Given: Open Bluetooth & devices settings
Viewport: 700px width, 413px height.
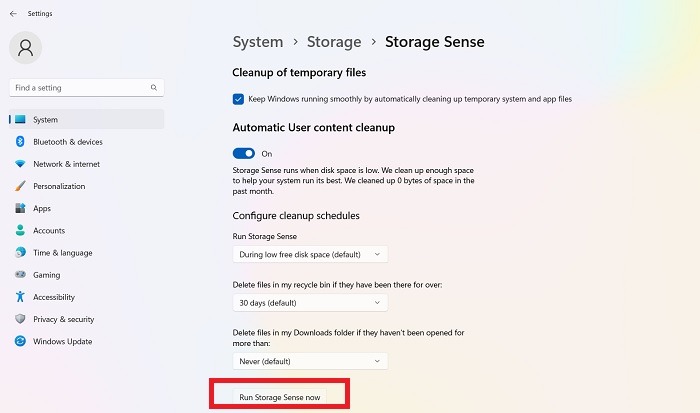Looking at the screenshot, I should click(x=87, y=142).
